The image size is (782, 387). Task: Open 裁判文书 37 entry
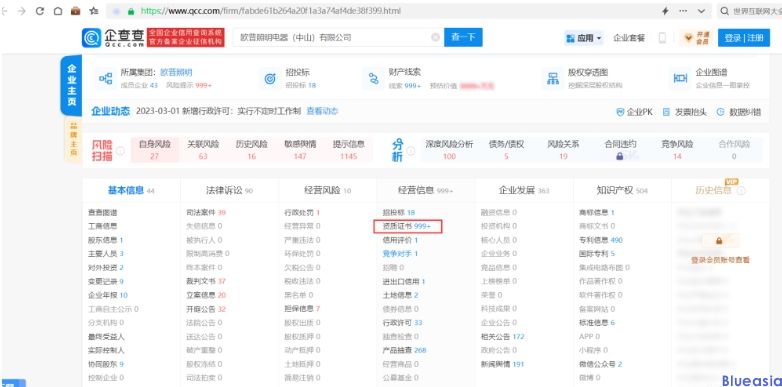[206, 281]
